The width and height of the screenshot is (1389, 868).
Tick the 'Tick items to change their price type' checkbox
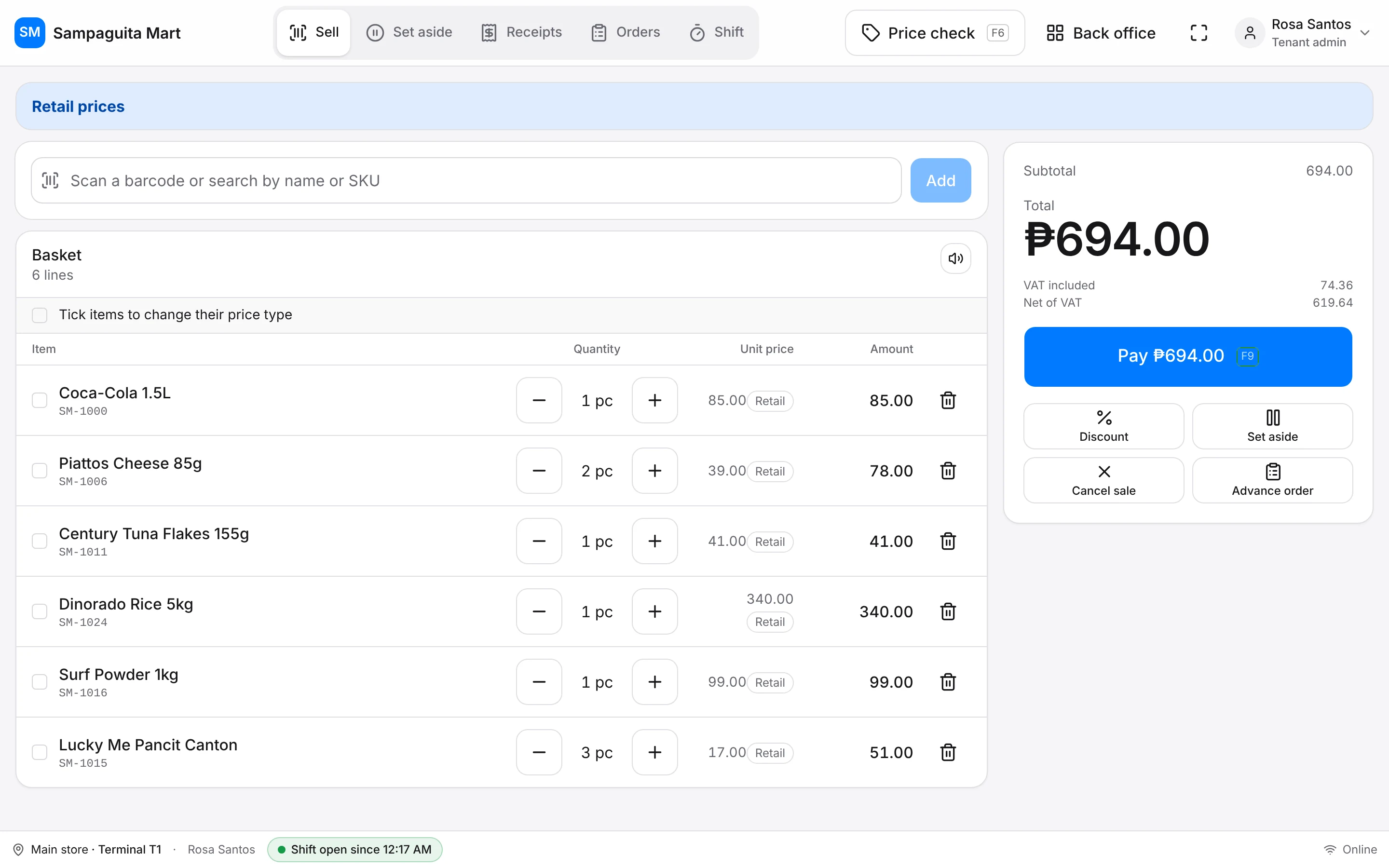click(x=40, y=315)
